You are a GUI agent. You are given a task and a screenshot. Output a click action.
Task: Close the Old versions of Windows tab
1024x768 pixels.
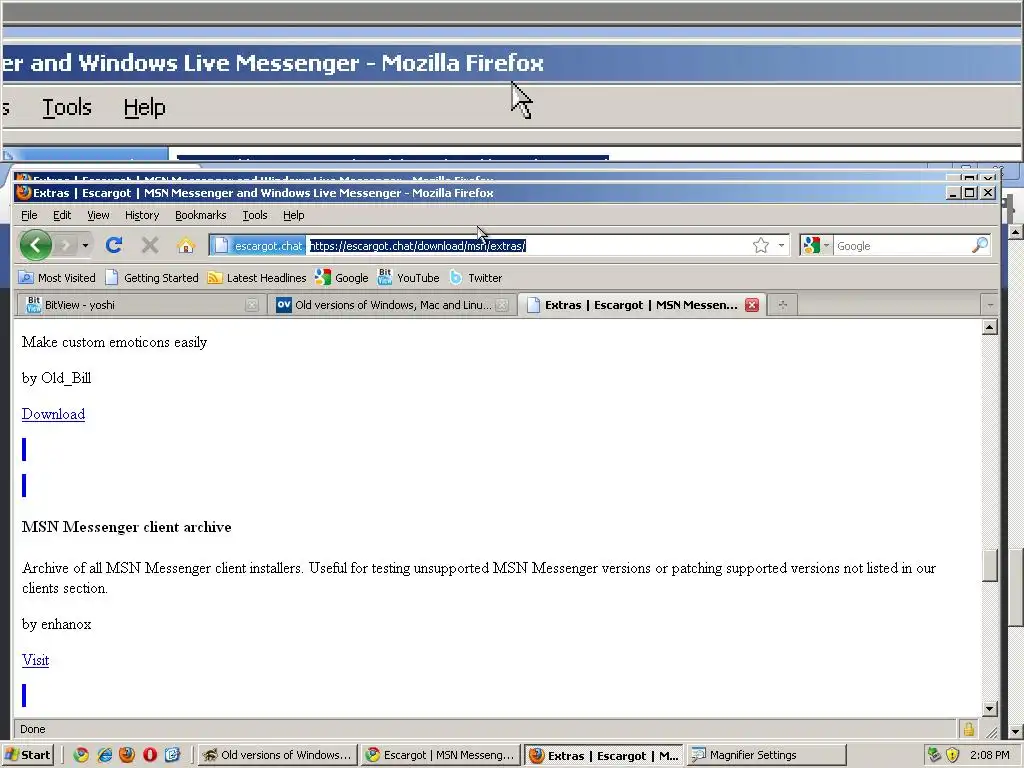click(x=502, y=305)
